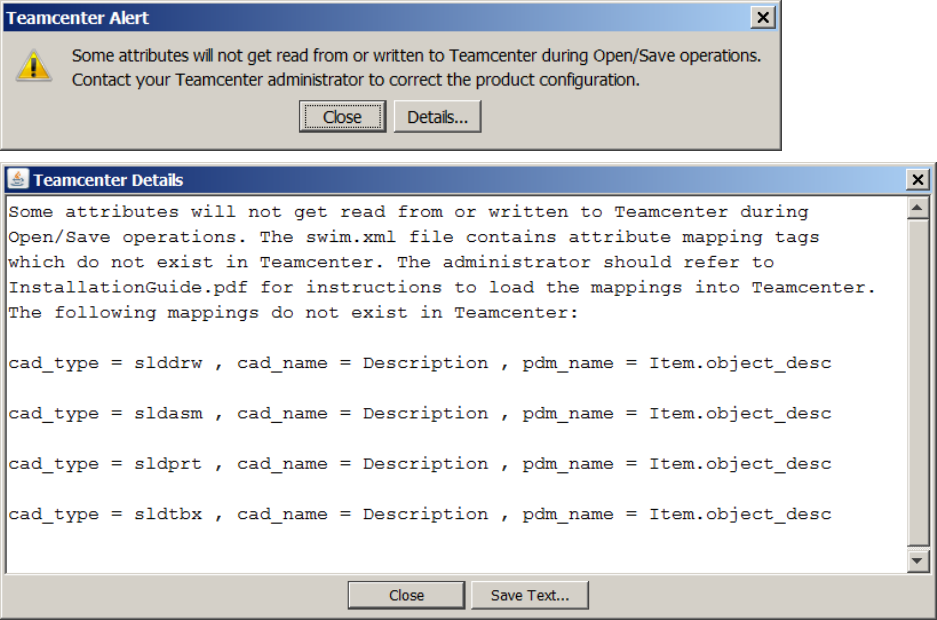Click the Java icon in Teamcenter Details title bar
The image size is (937, 620).
(x=19, y=179)
